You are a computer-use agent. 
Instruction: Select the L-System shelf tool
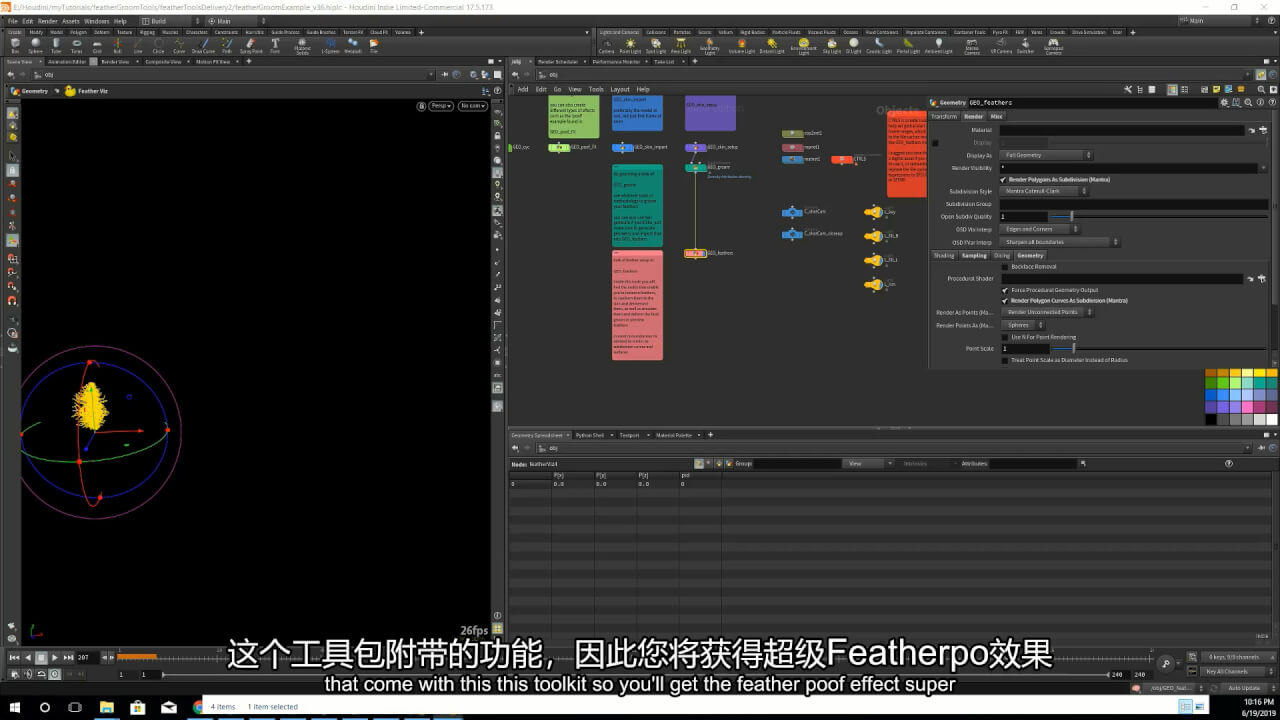click(330, 45)
